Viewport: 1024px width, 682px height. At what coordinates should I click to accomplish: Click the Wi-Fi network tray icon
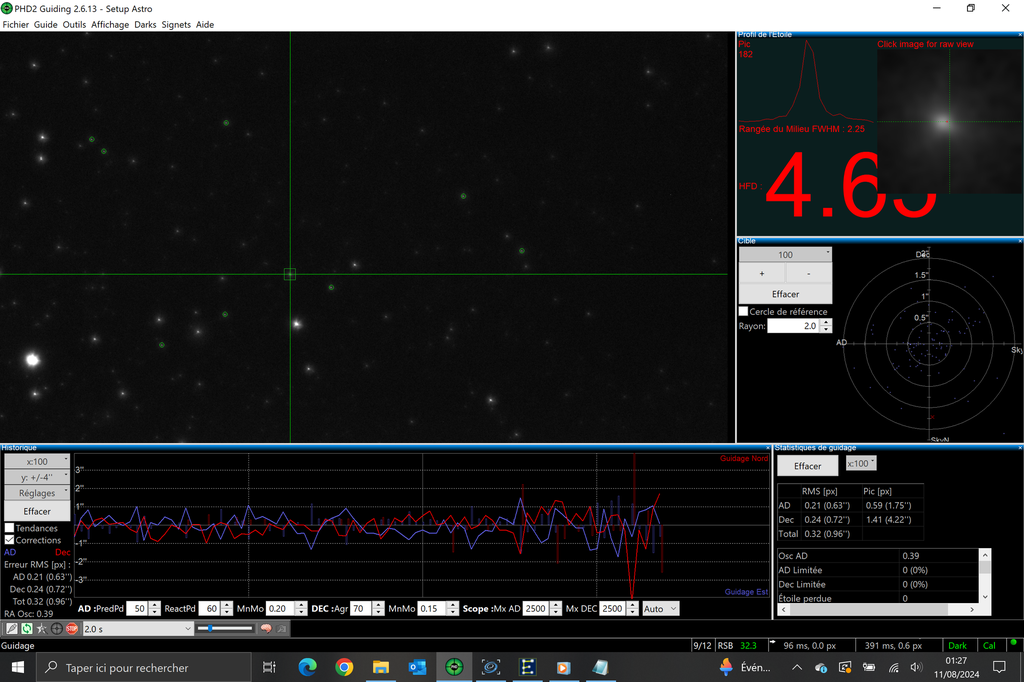pos(894,667)
